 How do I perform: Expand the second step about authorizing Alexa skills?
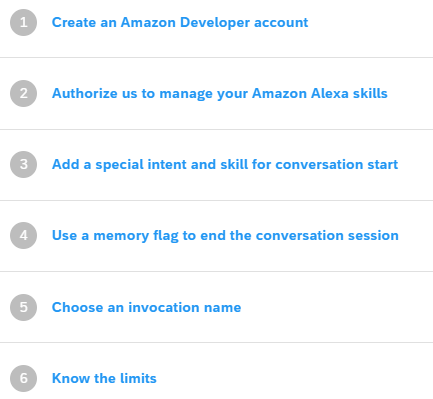pyautogui.click(x=216, y=93)
